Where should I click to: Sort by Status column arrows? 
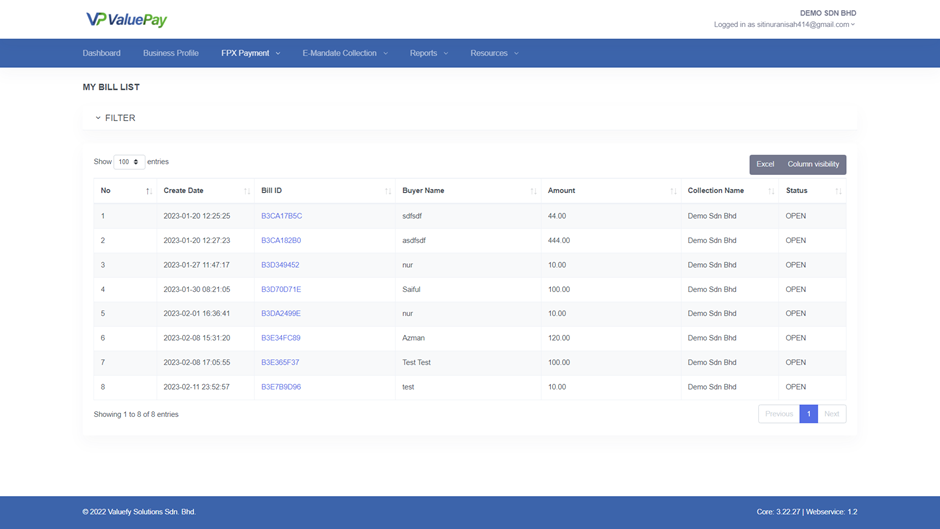pyautogui.click(x=838, y=191)
